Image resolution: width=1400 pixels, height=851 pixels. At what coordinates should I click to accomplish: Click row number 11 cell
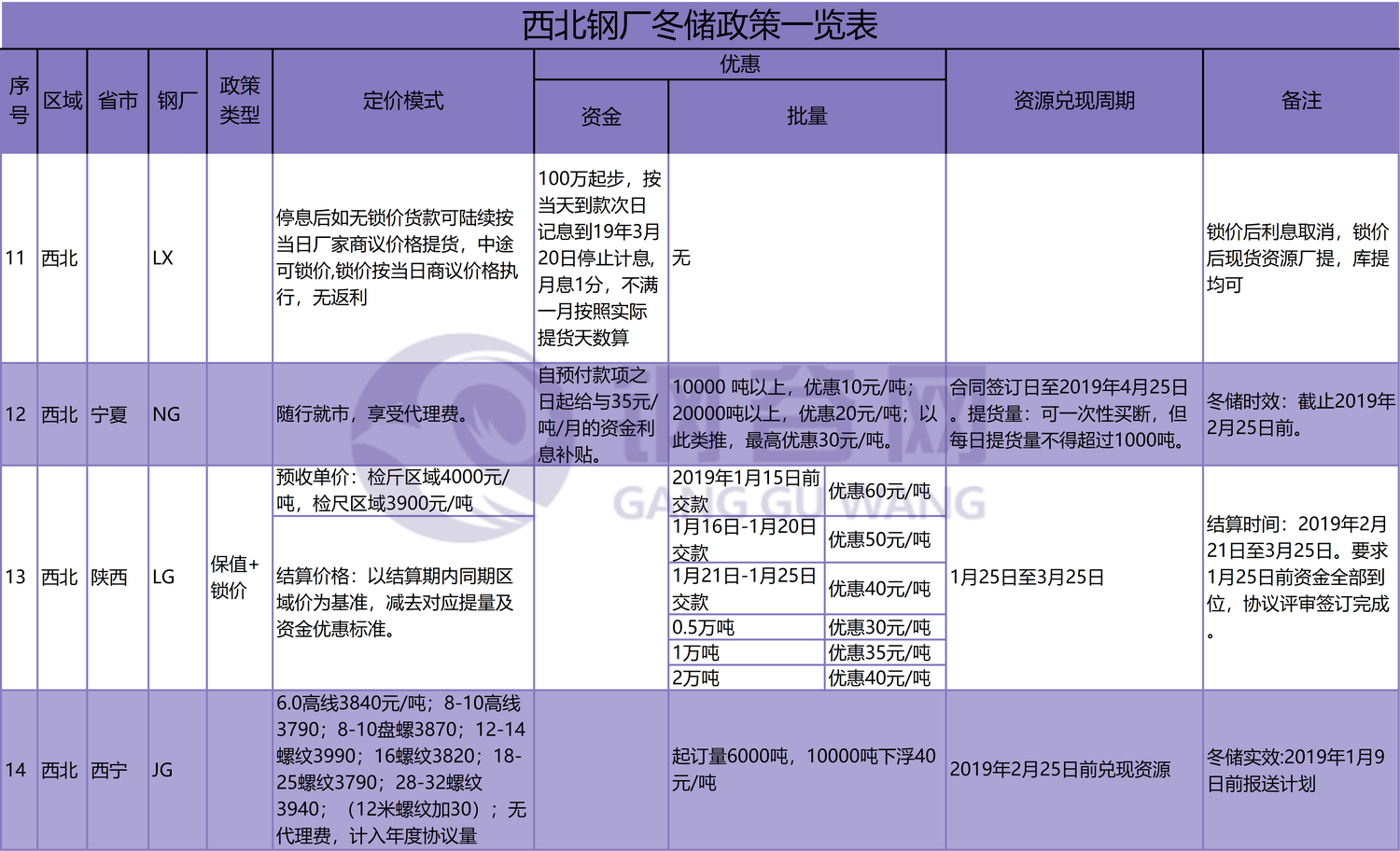pyautogui.click(x=20, y=258)
